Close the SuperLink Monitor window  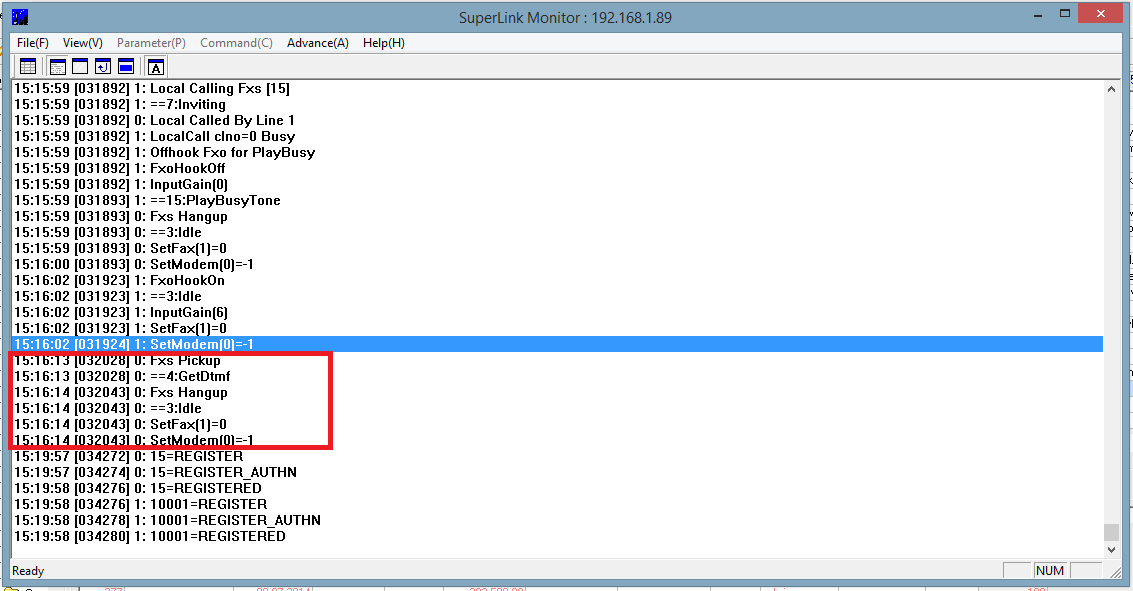1100,14
